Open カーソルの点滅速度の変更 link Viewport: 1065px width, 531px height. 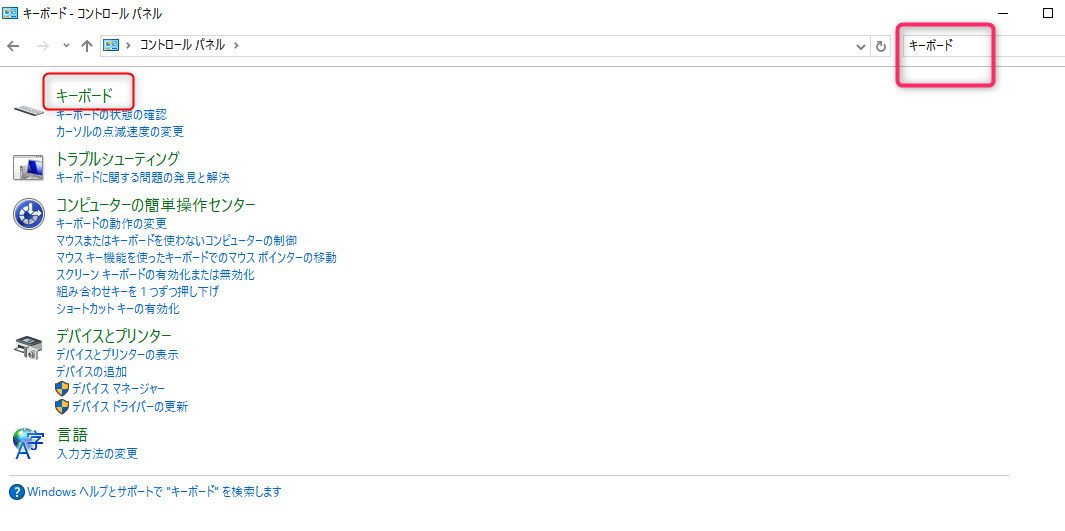tap(120, 131)
